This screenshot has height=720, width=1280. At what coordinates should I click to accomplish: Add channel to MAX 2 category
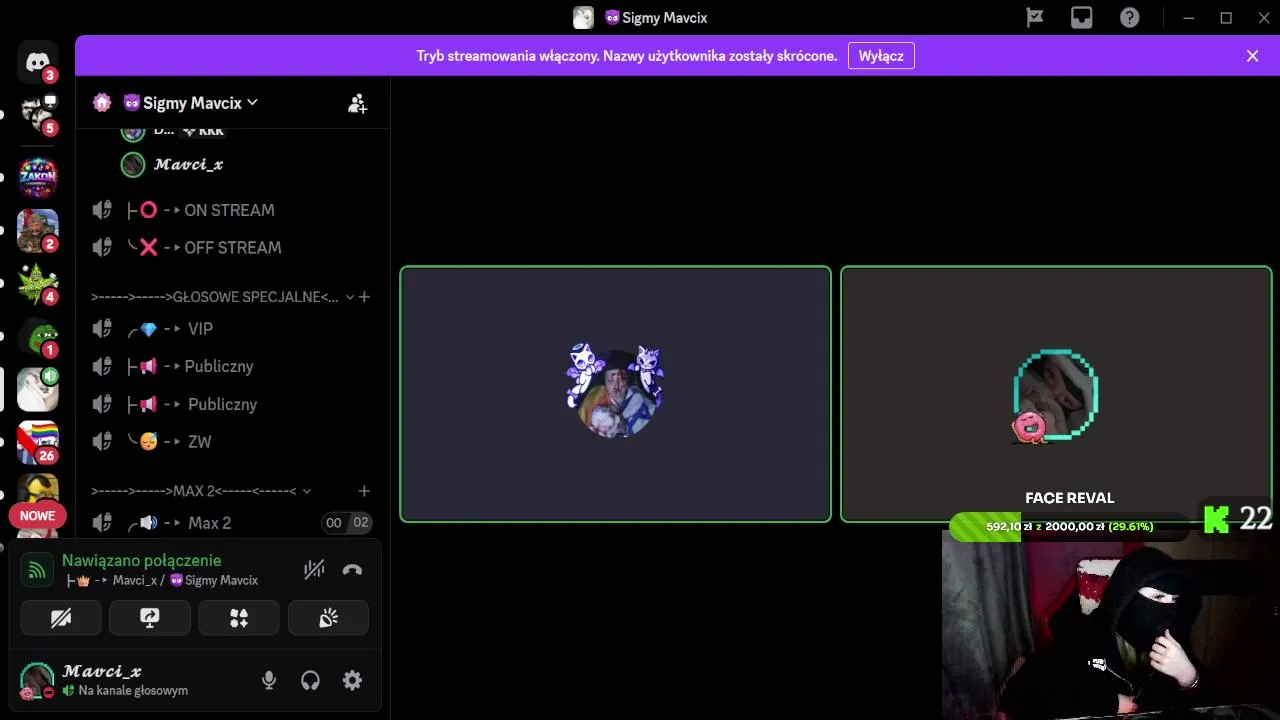(x=364, y=491)
